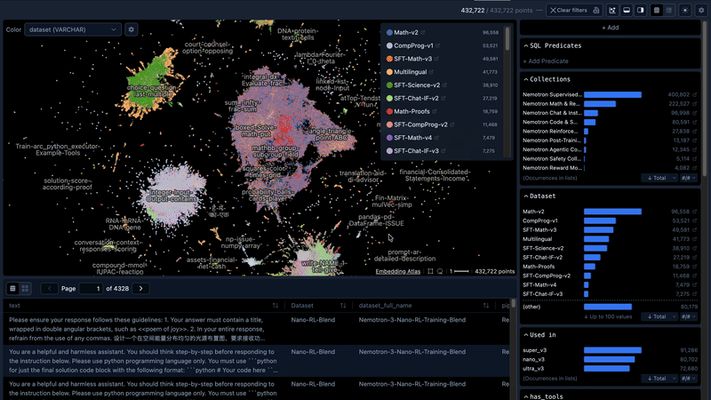The width and height of the screenshot is (711, 400).
Task: Select first table row starting 'Please ensure your response'
Action: [256, 329]
